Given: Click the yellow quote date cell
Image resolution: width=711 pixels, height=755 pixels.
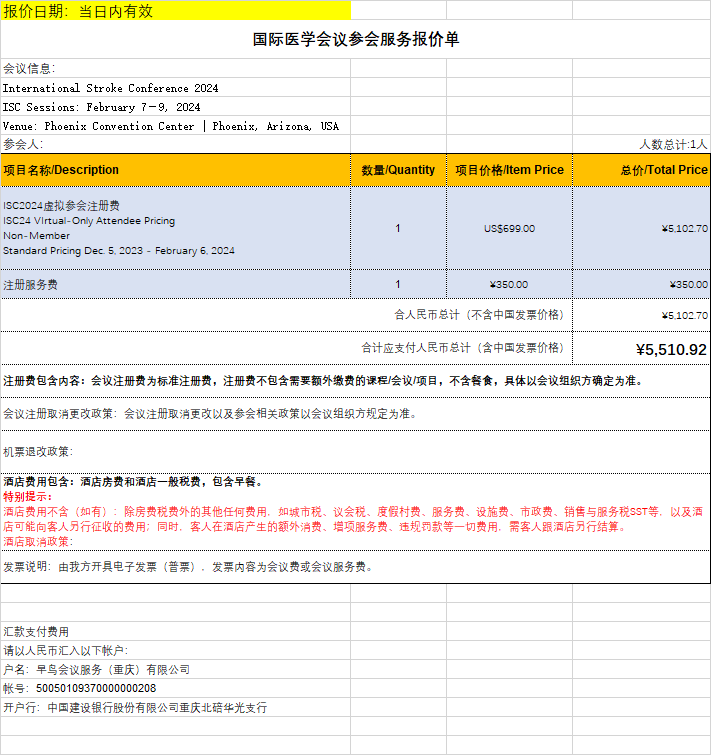Looking at the screenshot, I should tap(175, 10).
